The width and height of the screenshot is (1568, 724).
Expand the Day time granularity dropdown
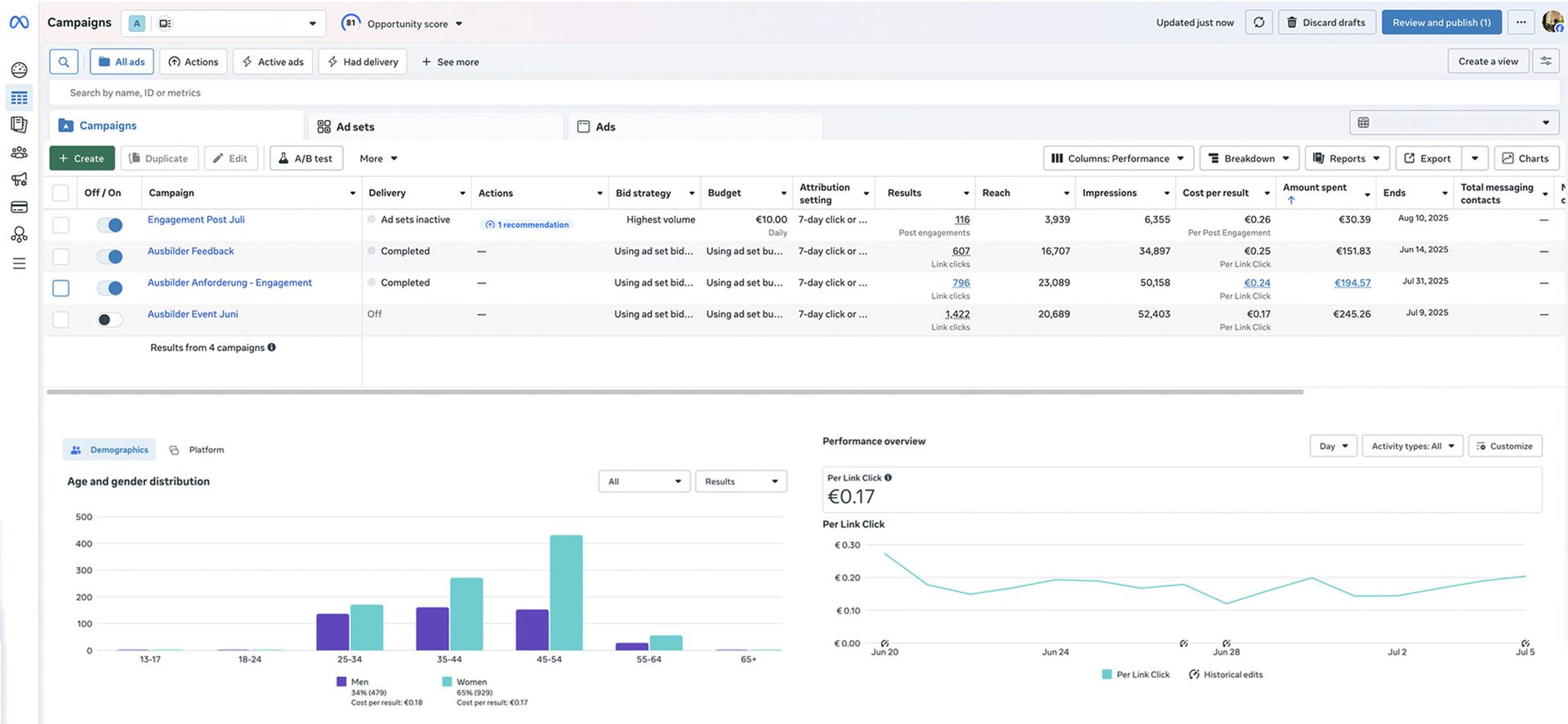coord(1333,446)
